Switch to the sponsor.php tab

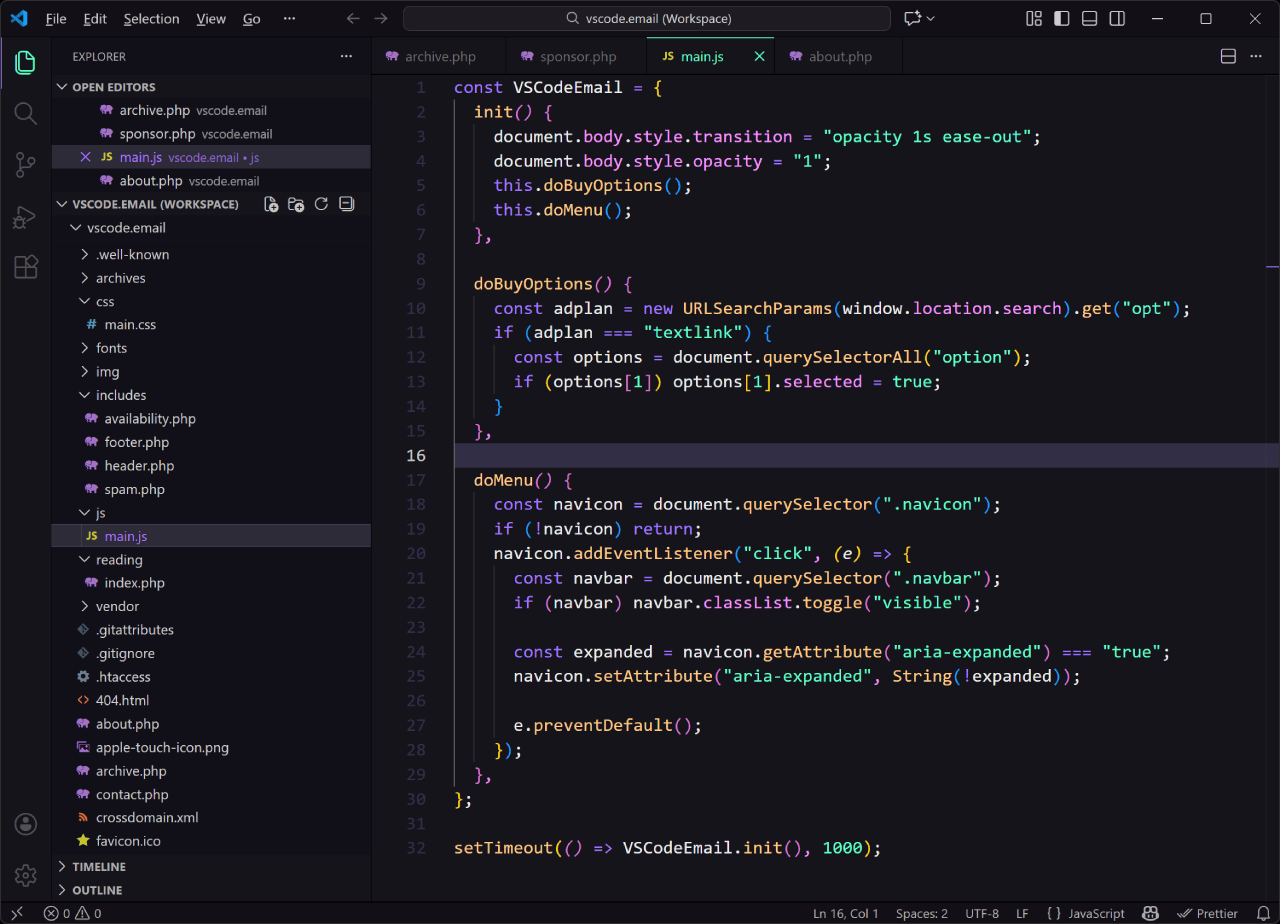click(x=576, y=56)
